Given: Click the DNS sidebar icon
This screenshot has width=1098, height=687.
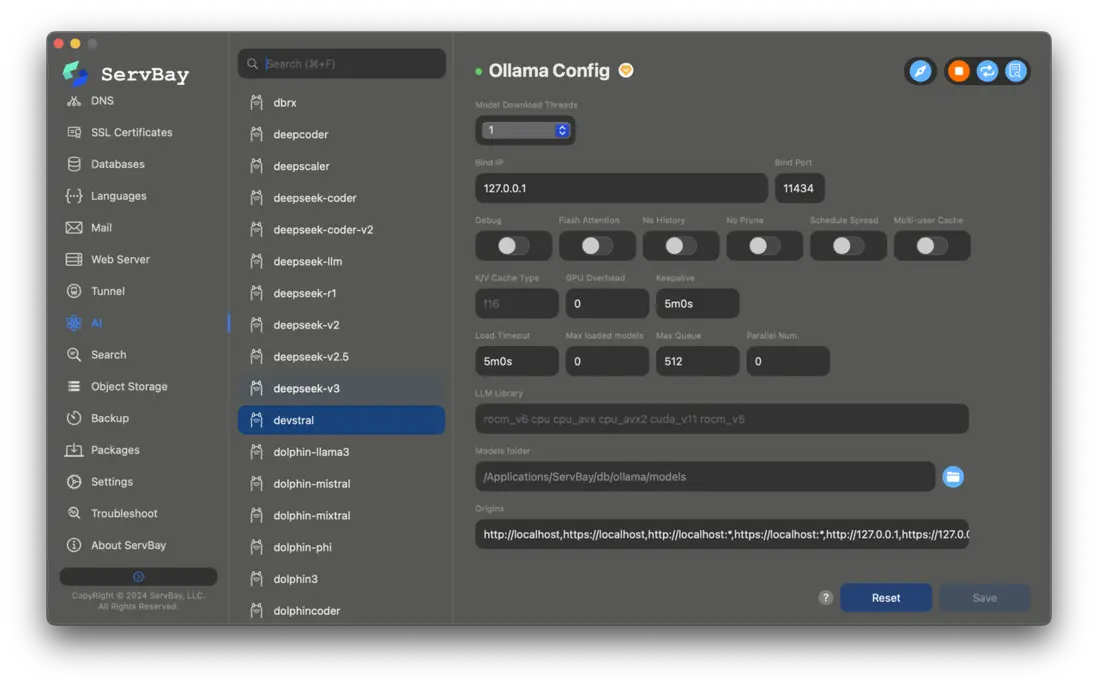Looking at the screenshot, I should 74,101.
